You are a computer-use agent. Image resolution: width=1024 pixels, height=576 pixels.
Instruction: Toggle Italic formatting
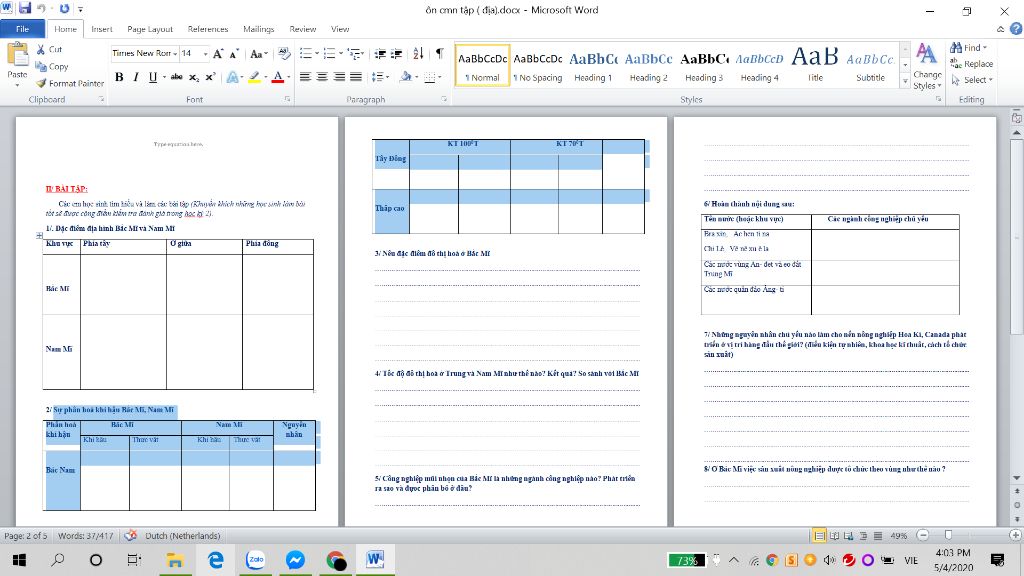point(136,77)
